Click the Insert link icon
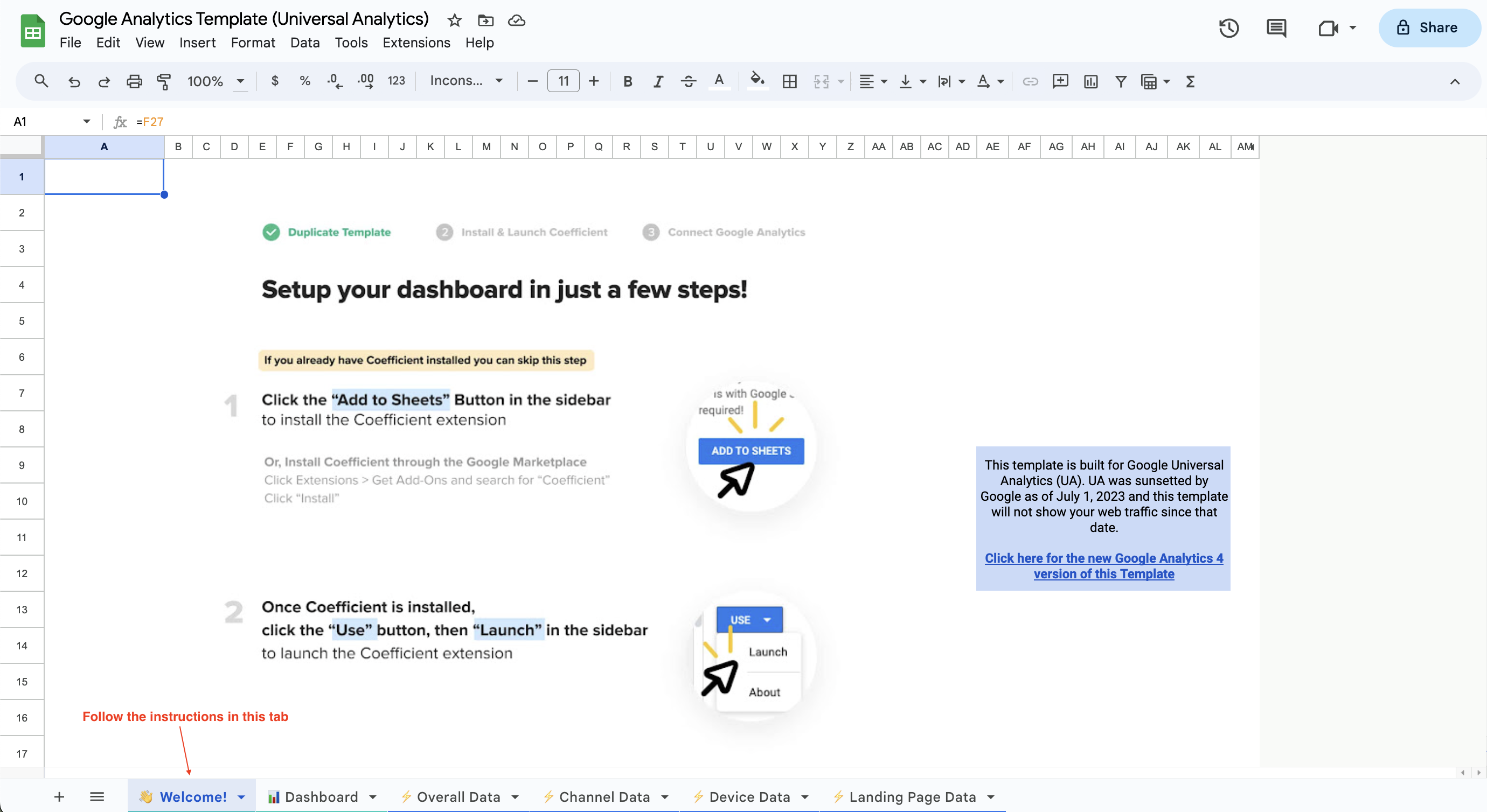This screenshot has height=812, width=1487. (x=1030, y=81)
